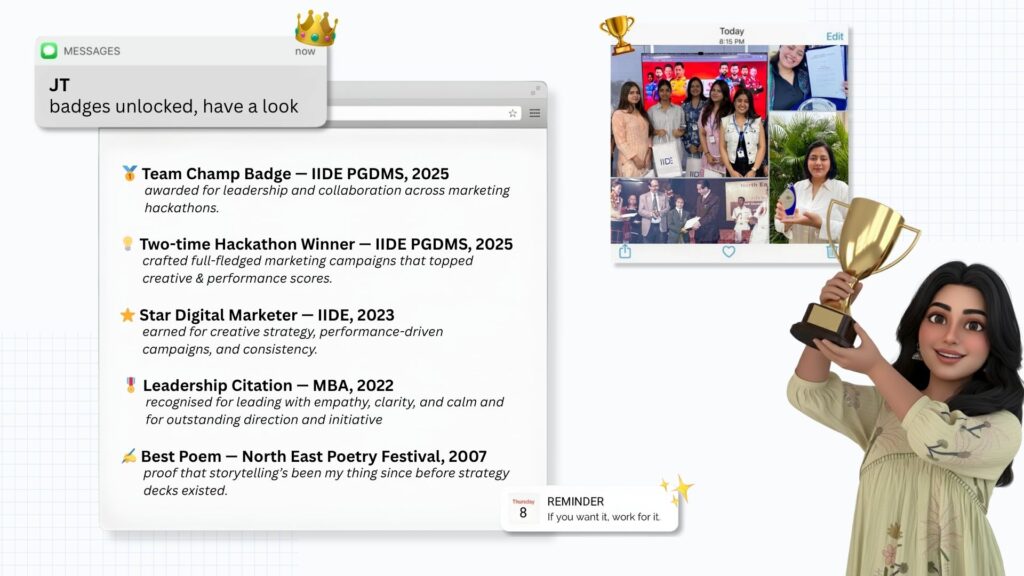This screenshot has height=576, width=1024.
Task: Click the gold crown emoji
Action: tap(316, 28)
